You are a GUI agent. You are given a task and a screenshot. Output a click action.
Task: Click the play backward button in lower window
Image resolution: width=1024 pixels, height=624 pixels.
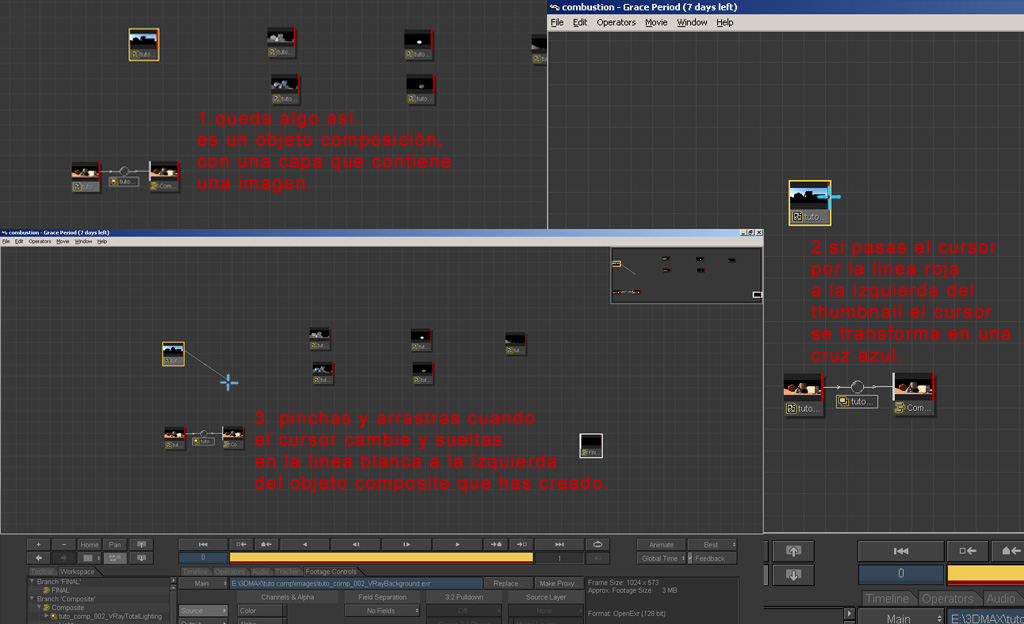click(305, 544)
